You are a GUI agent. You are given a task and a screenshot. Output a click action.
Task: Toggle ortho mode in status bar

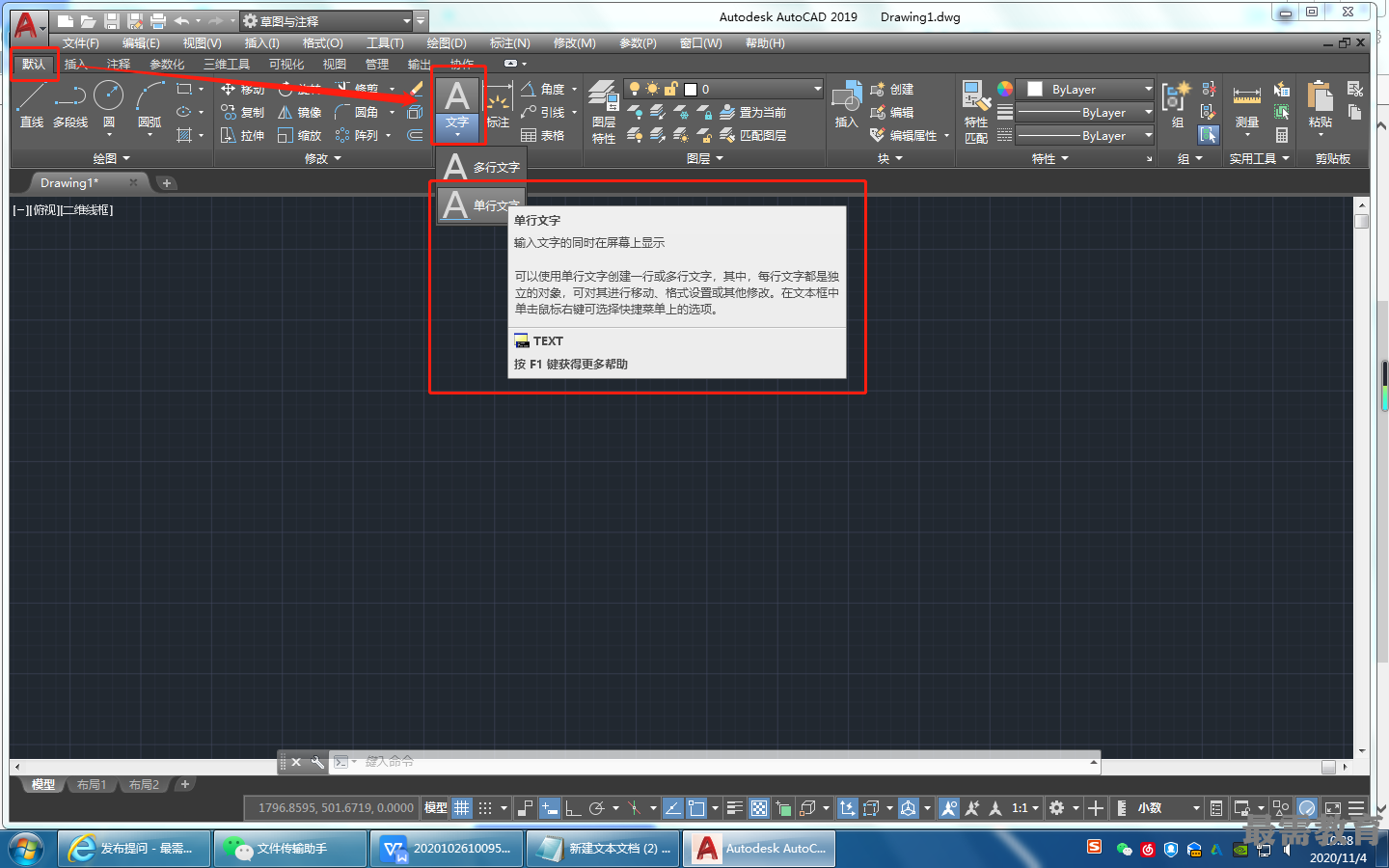tap(573, 808)
